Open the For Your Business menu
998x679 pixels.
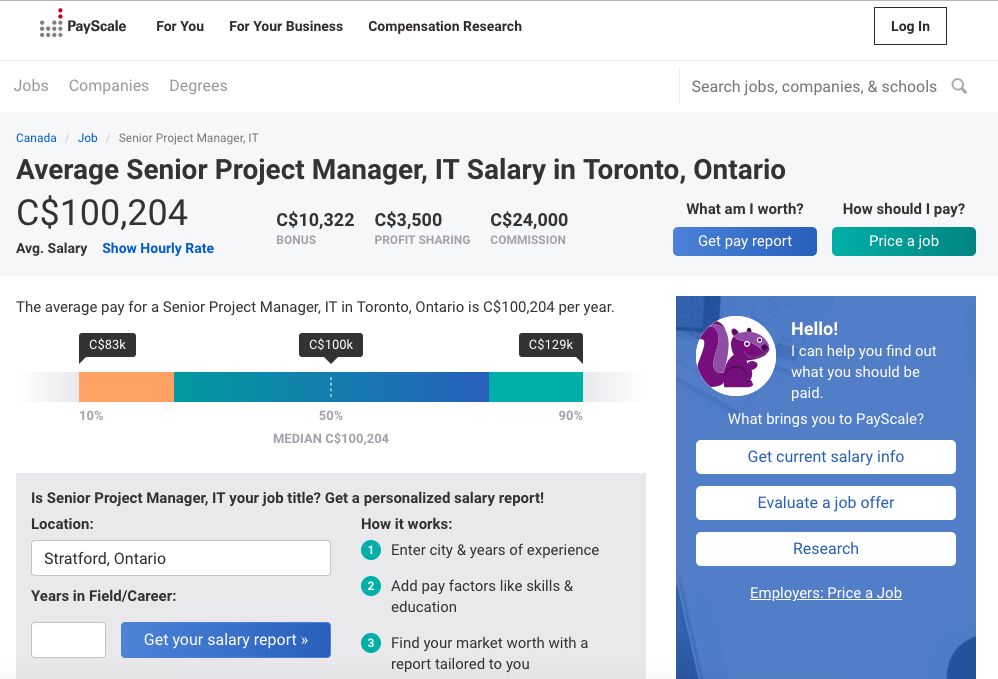pyautogui.click(x=286, y=27)
